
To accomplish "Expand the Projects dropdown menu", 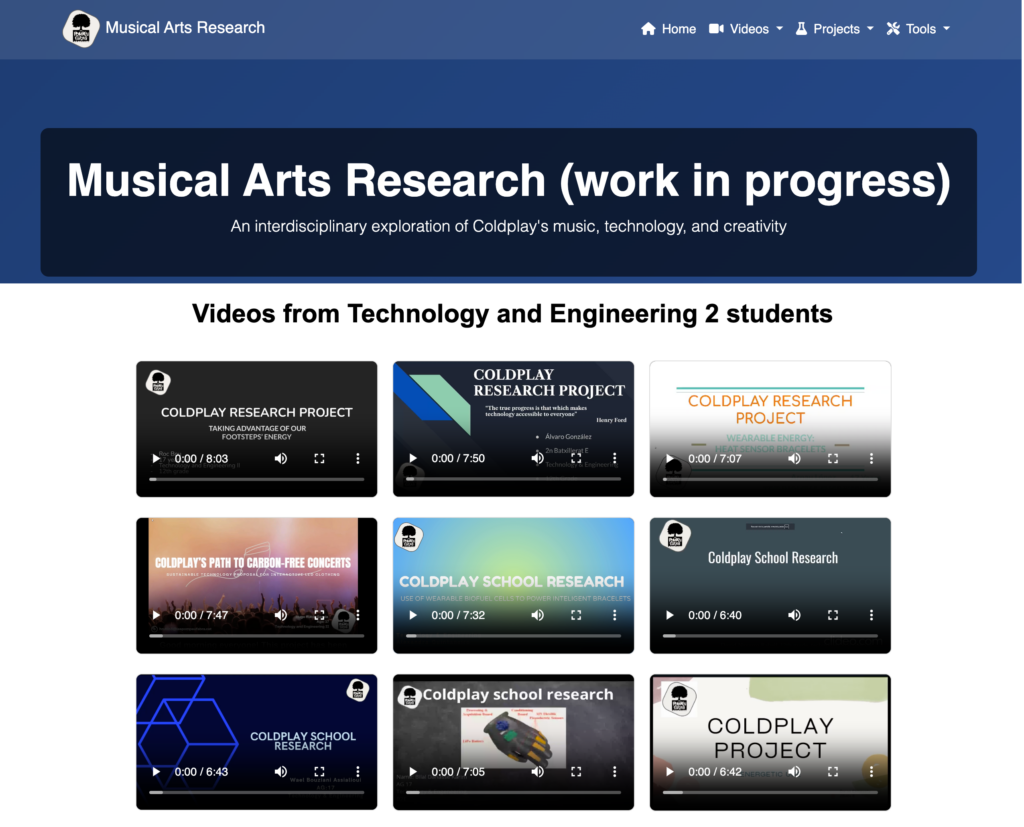I will 834,29.
